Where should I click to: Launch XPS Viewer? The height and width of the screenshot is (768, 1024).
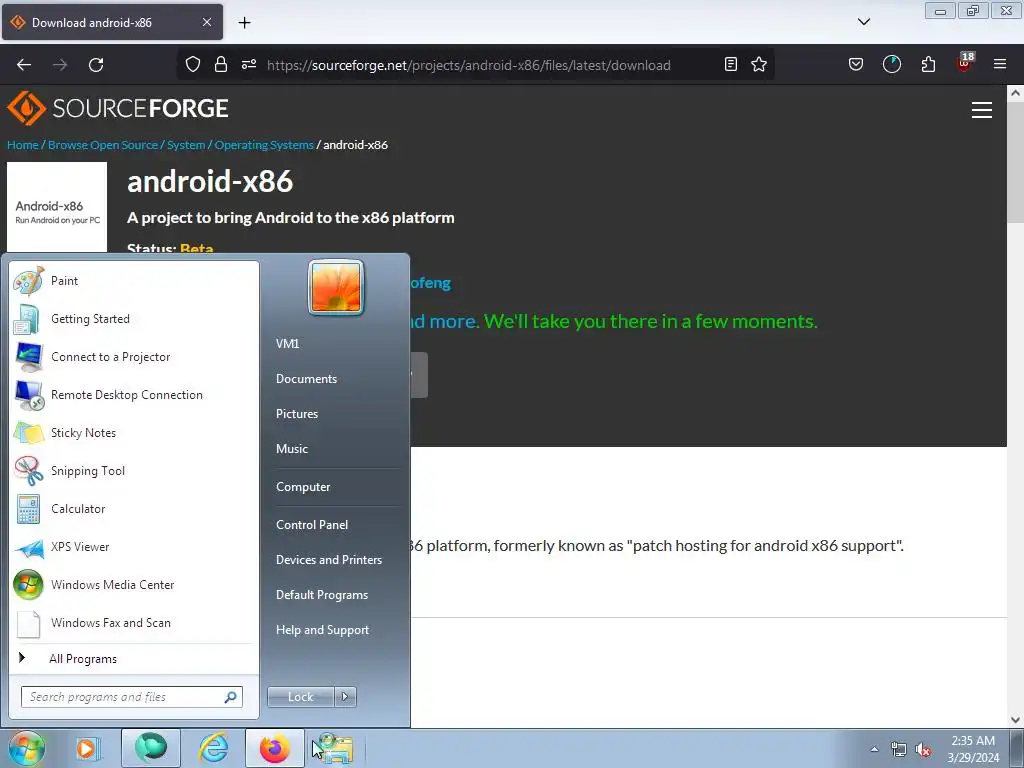133,547
